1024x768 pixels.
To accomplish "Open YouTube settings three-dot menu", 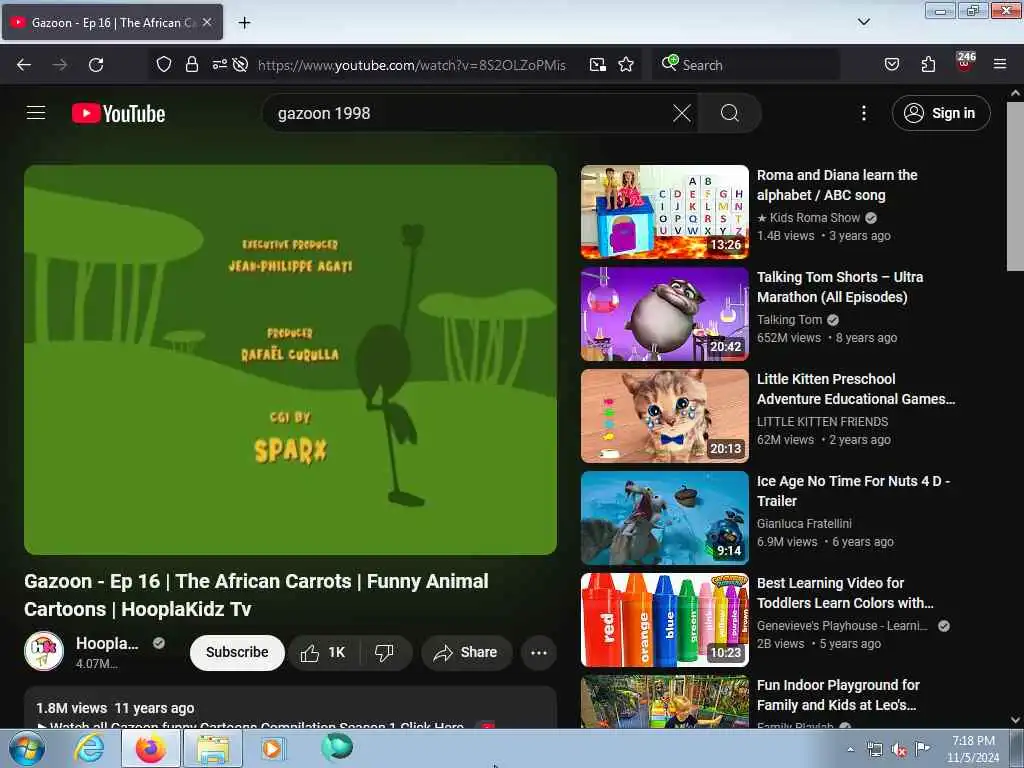I will pos(863,114).
